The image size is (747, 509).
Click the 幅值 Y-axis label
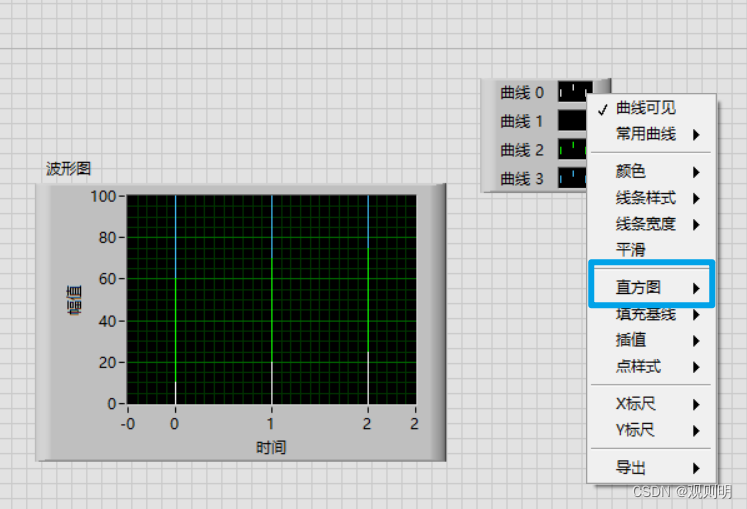click(74, 300)
